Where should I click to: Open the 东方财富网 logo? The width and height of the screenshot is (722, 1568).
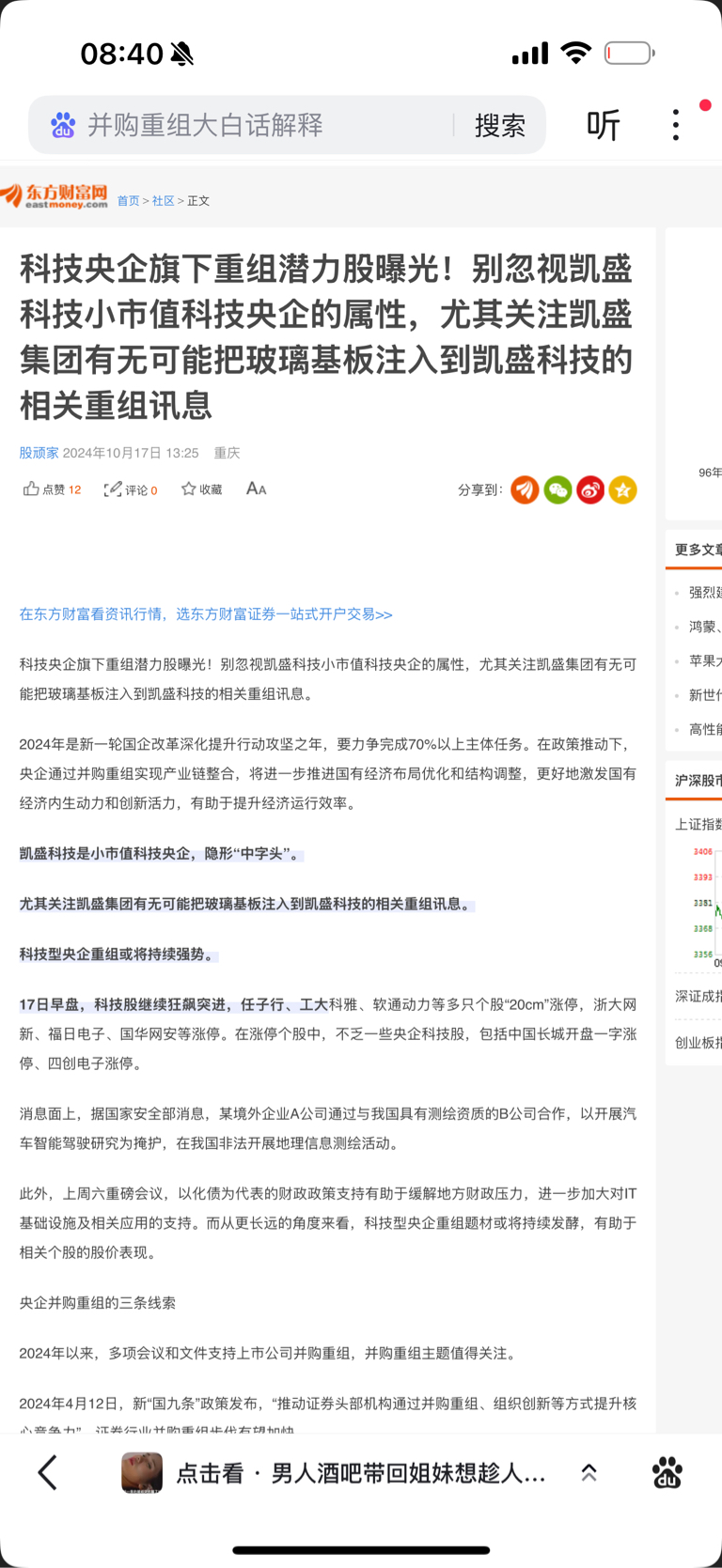pos(55,196)
